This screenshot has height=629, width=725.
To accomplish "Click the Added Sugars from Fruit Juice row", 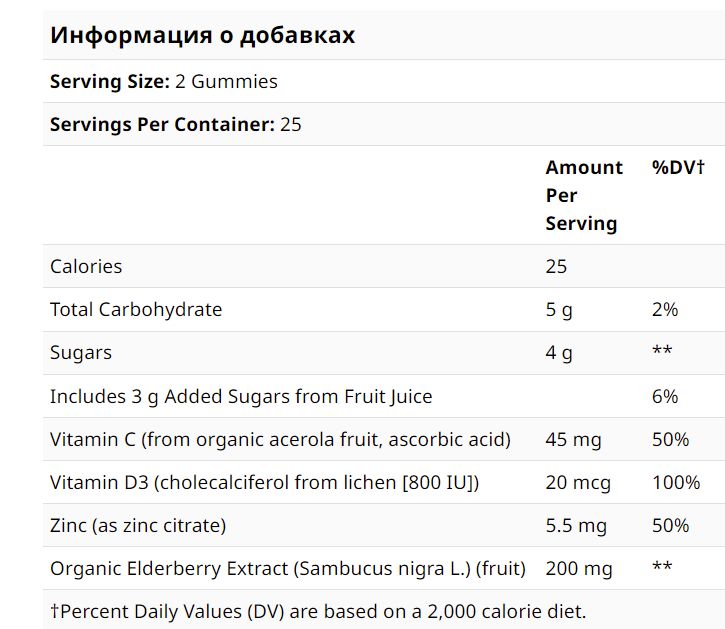I will (x=241, y=397).
